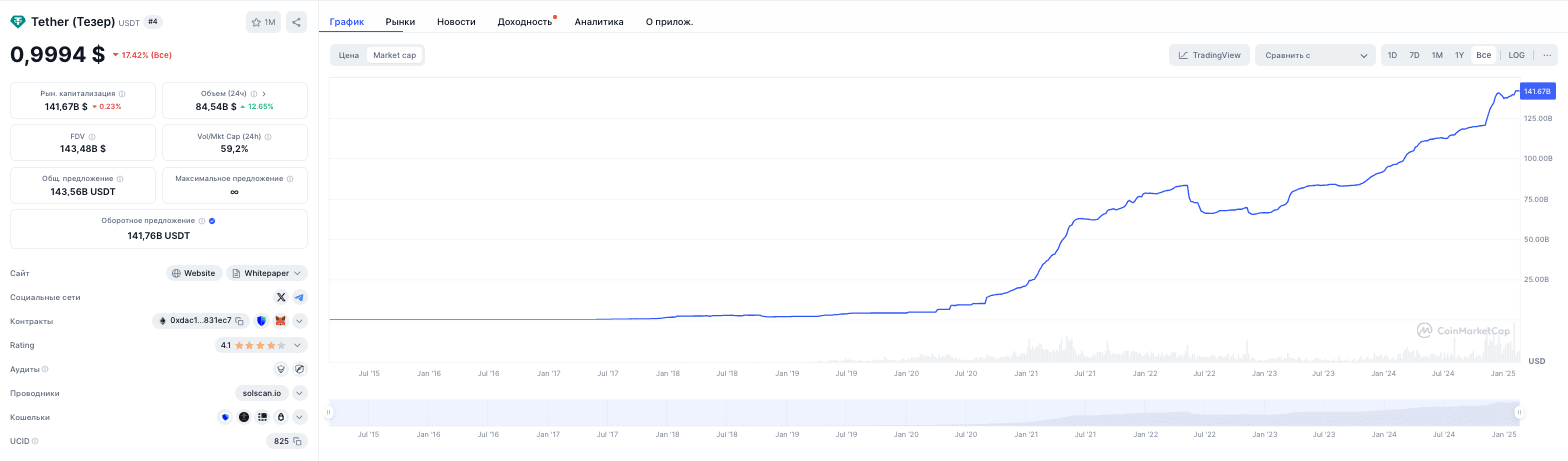Select the 1D chart time range
Image resolution: width=1568 pixels, height=461 pixels.
coord(1392,55)
